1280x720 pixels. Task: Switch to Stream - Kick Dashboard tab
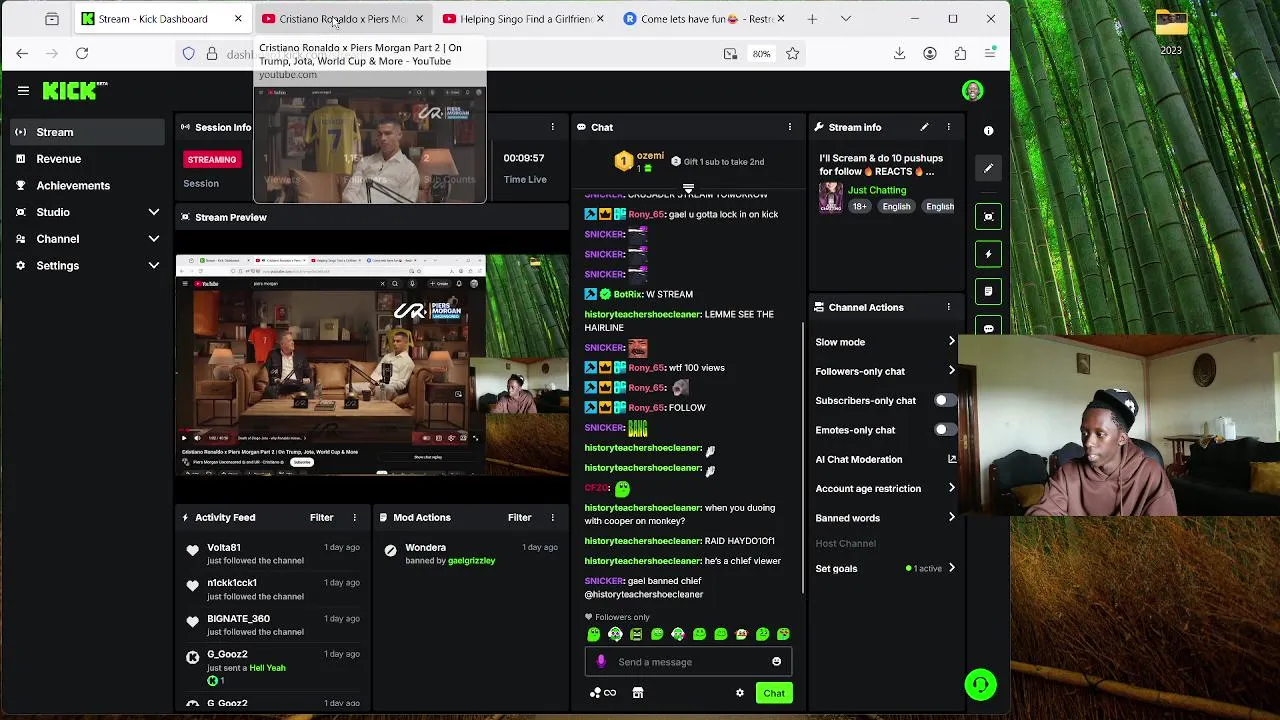click(x=162, y=19)
